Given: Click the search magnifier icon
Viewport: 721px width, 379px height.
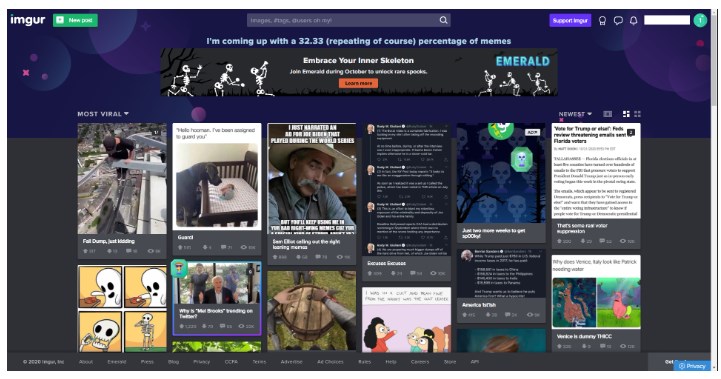Looking at the screenshot, I should 443,20.
